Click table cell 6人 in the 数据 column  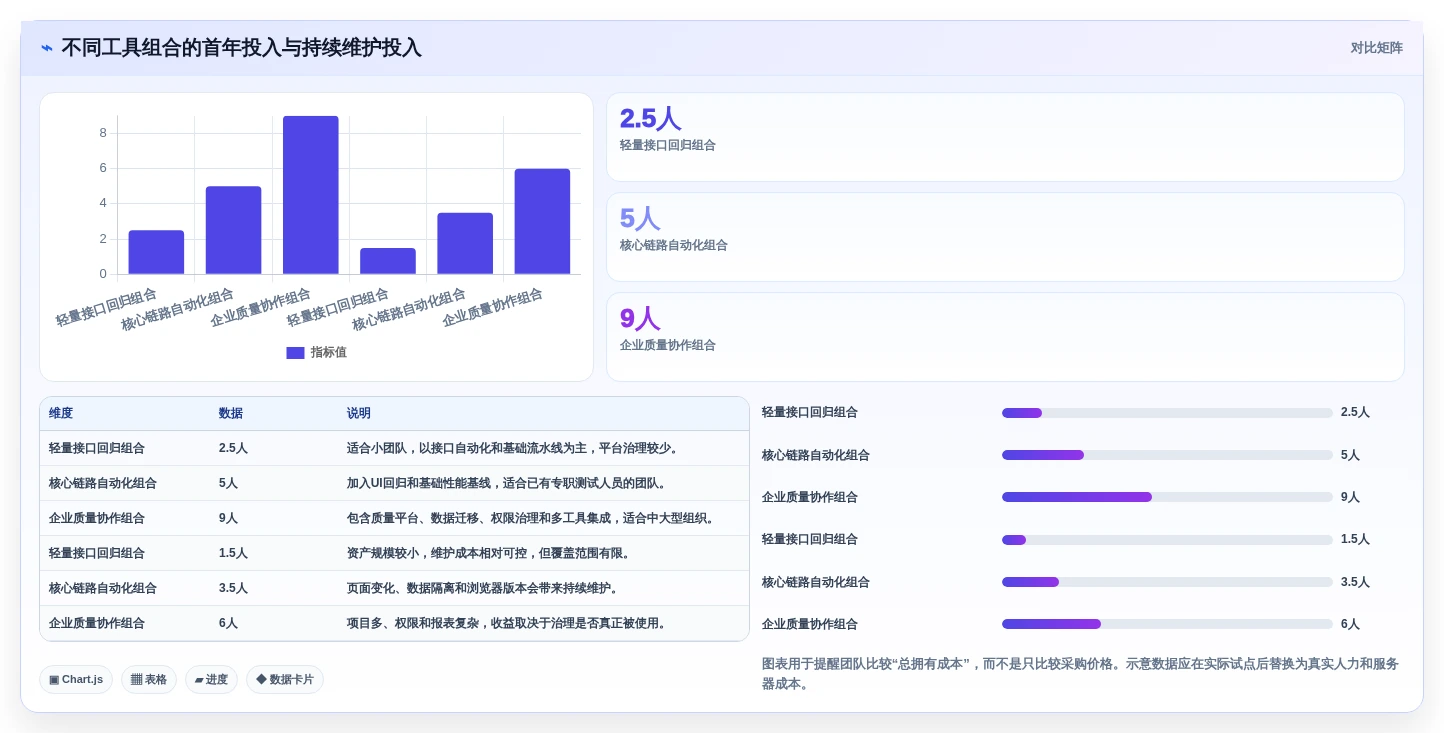(x=228, y=623)
